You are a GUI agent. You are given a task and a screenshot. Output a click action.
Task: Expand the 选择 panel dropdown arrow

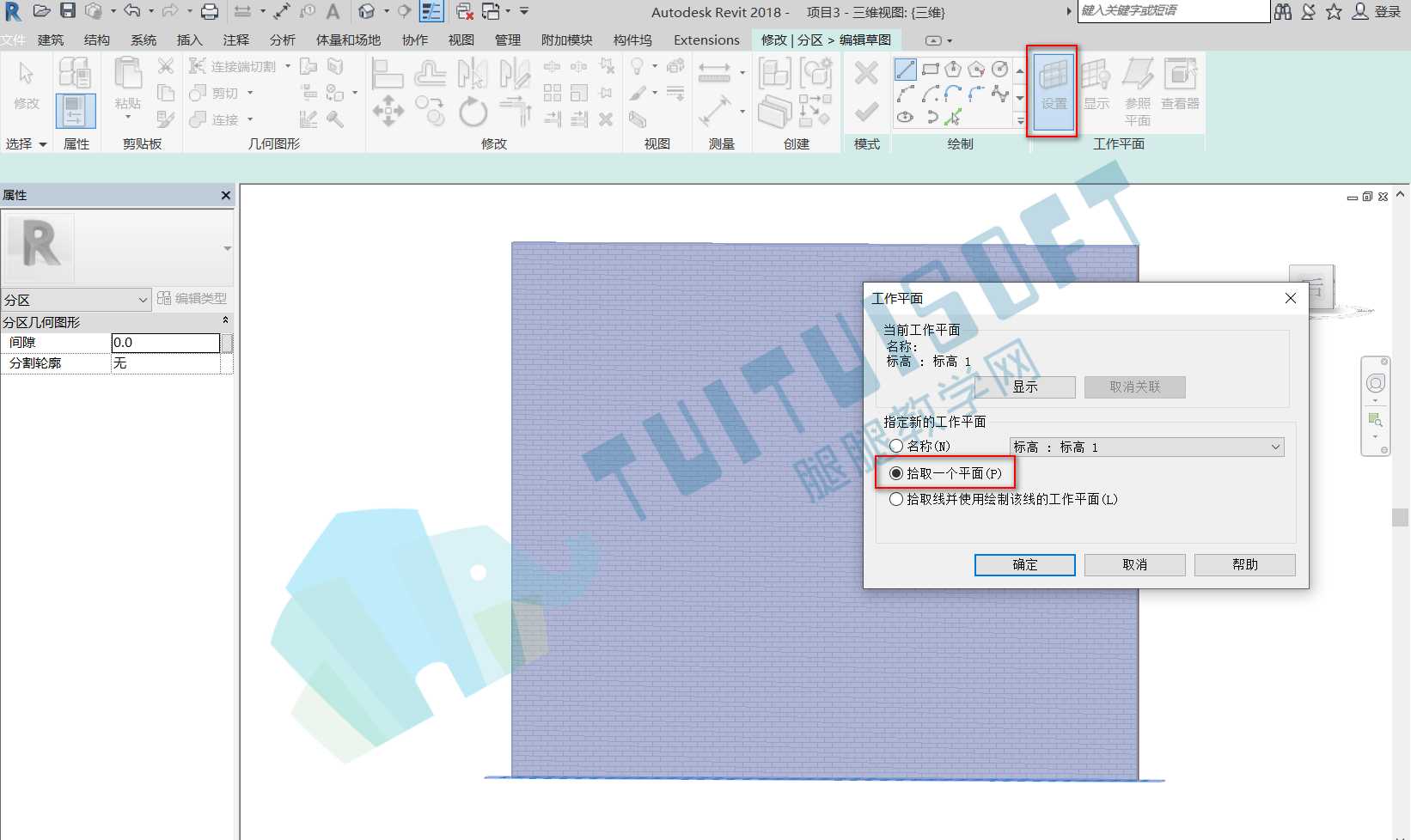tap(43, 144)
